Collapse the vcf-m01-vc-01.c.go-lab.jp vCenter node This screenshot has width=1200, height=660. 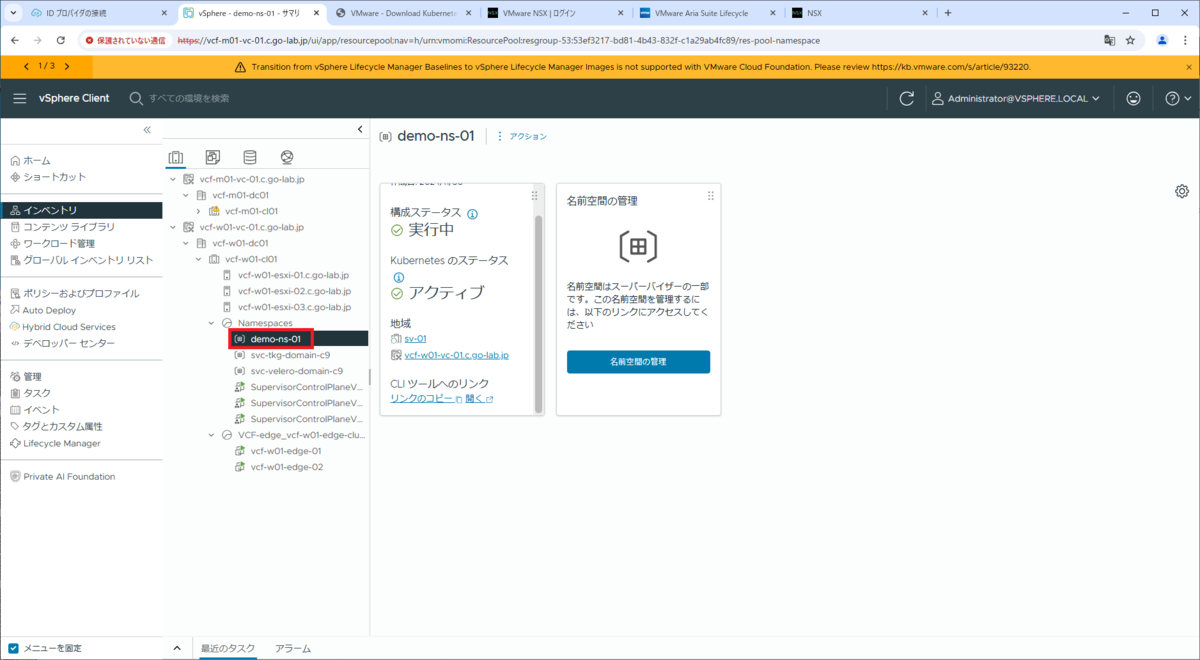174,179
